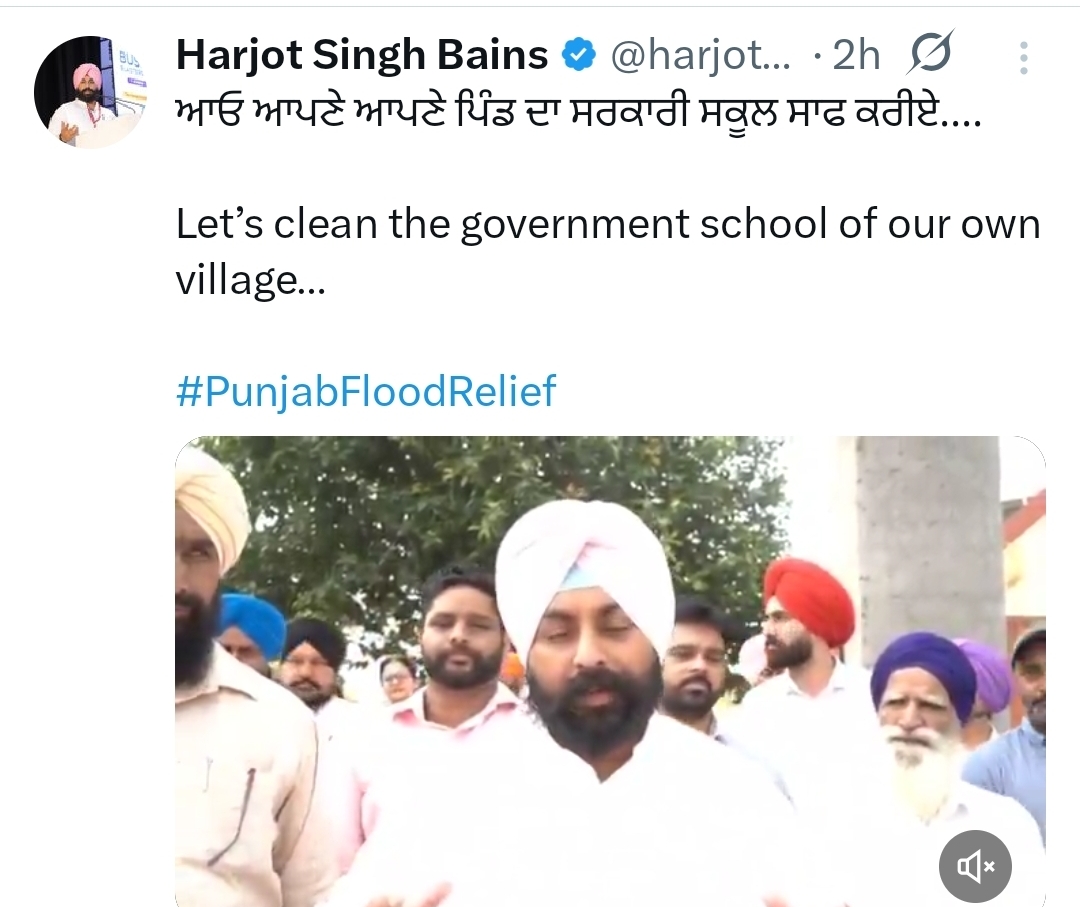Click the "village..." text line

pyautogui.click(x=250, y=280)
